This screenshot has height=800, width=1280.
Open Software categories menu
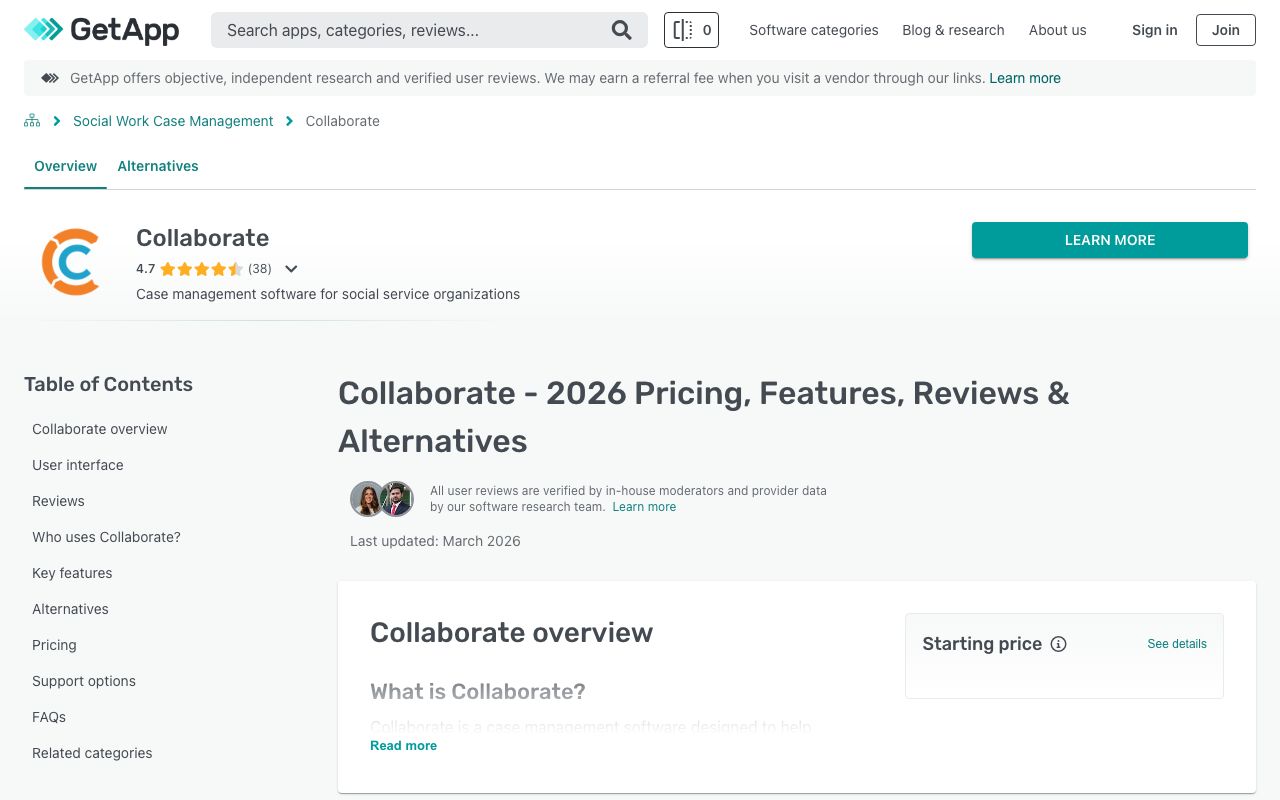pos(814,30)
